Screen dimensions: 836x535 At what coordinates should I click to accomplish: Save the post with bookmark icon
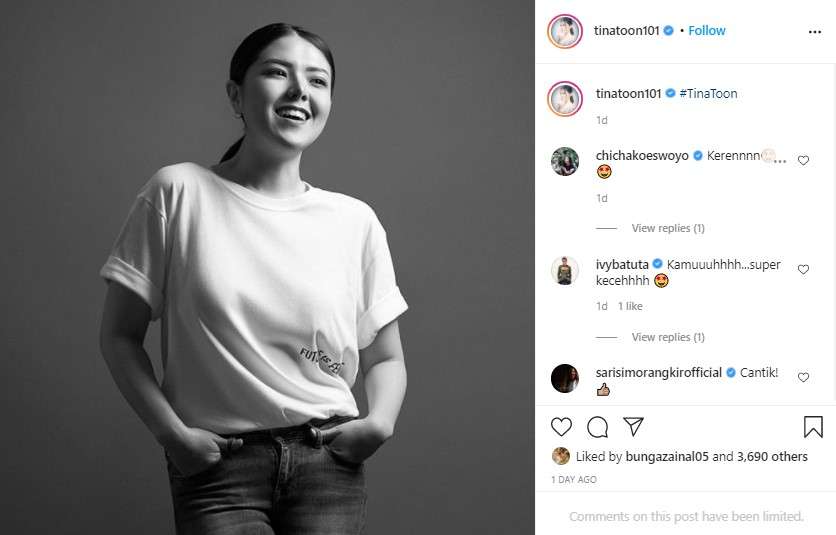(x=813, y=427)
